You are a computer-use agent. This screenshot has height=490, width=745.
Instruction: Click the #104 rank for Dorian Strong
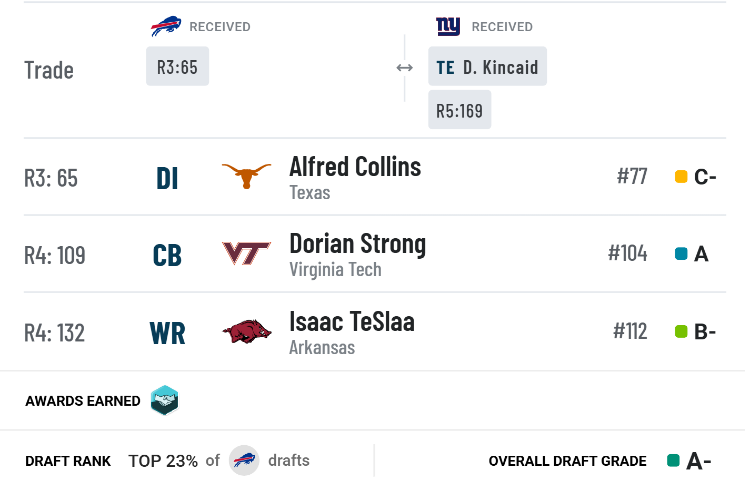click(628, 253)
